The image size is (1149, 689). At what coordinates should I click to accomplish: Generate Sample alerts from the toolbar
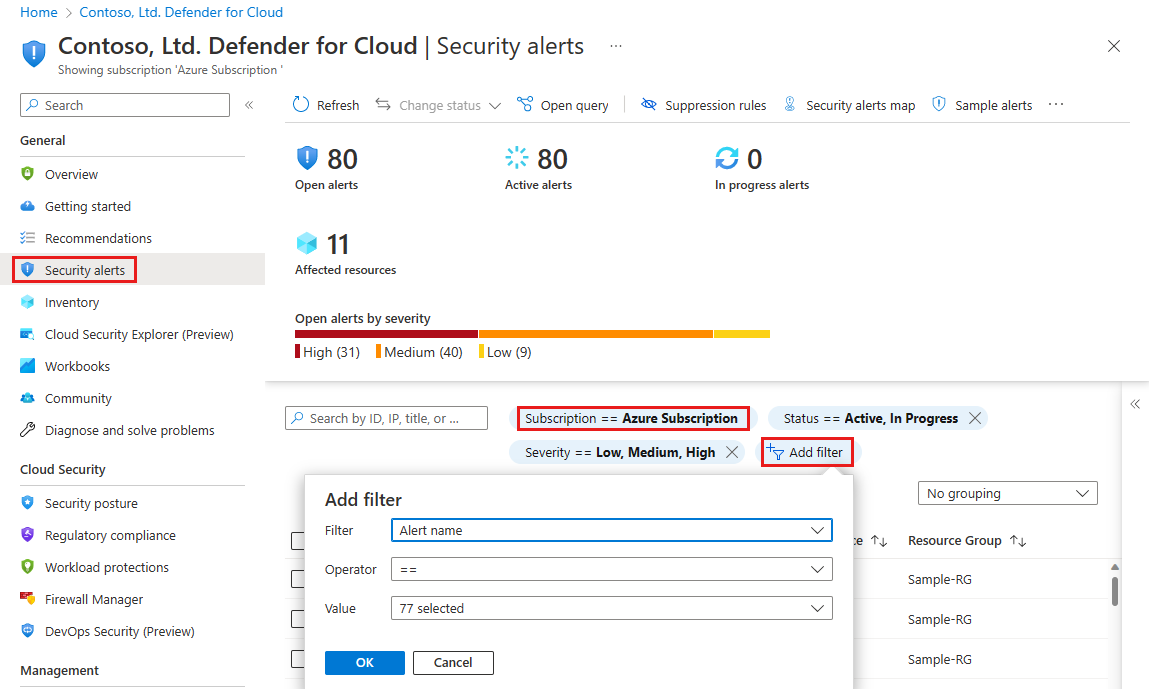[982, 105]
